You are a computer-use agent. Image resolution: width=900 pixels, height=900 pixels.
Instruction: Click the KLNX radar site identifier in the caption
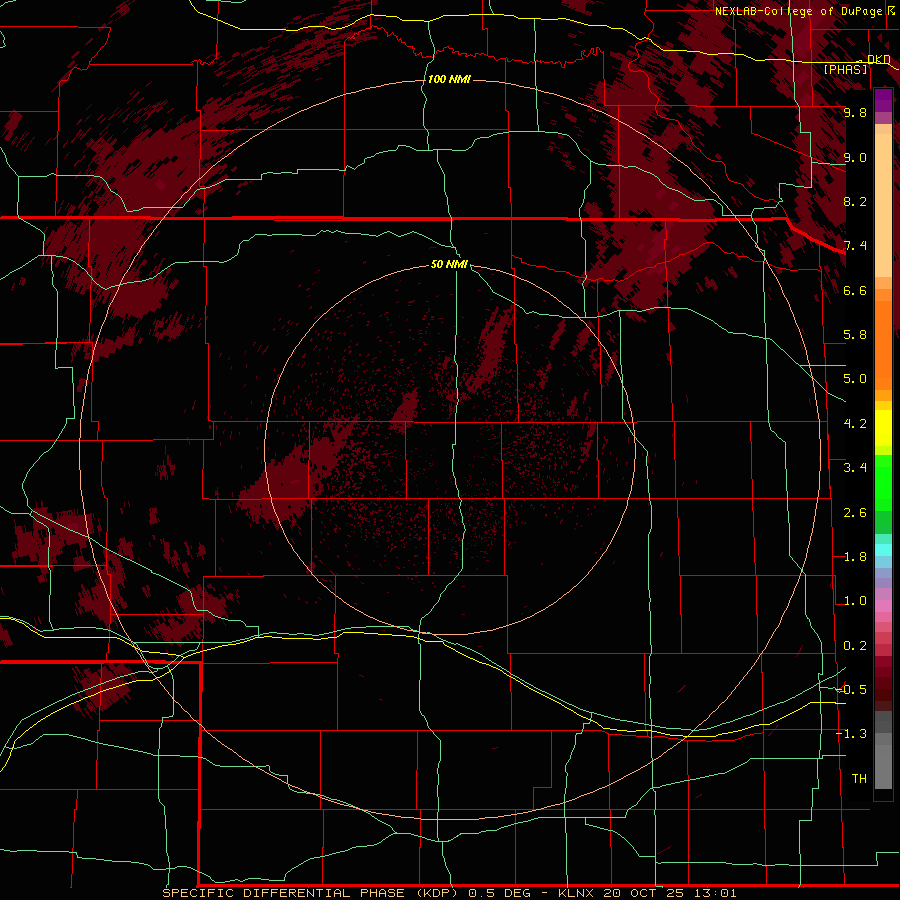(x=577, y=893)
